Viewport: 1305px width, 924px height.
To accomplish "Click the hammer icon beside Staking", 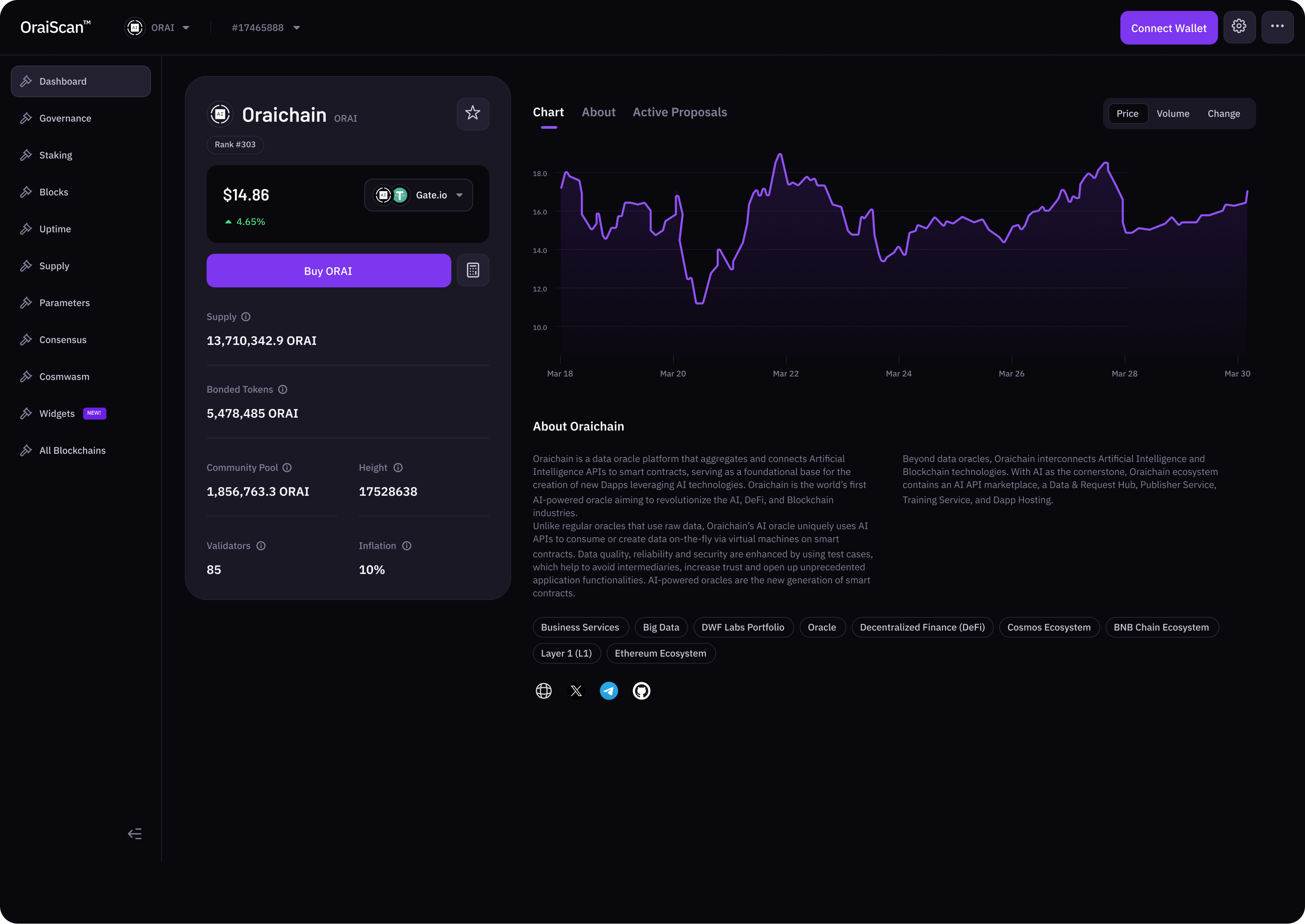I will 26,155.
